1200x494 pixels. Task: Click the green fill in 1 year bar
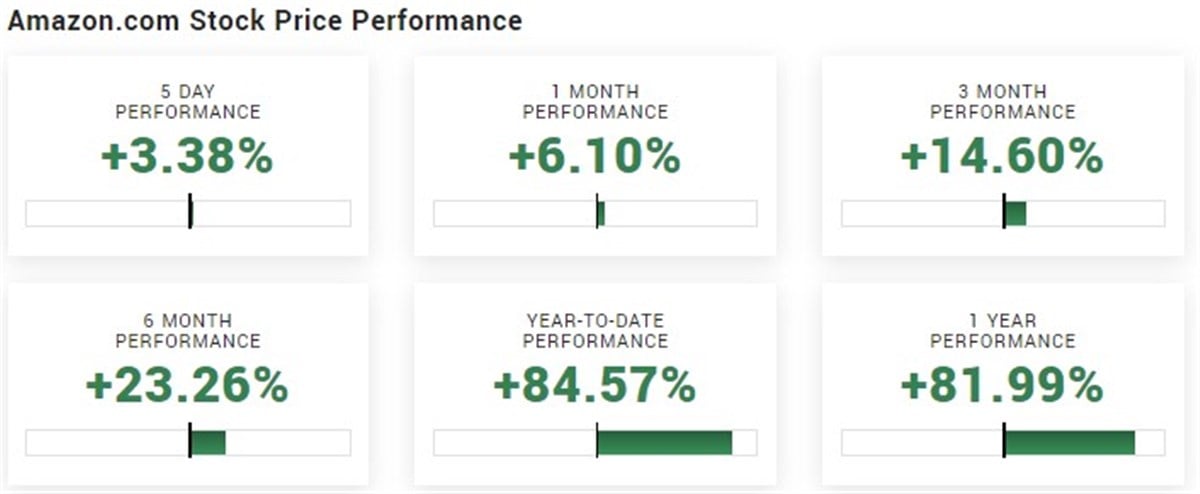click(1070, 442)
